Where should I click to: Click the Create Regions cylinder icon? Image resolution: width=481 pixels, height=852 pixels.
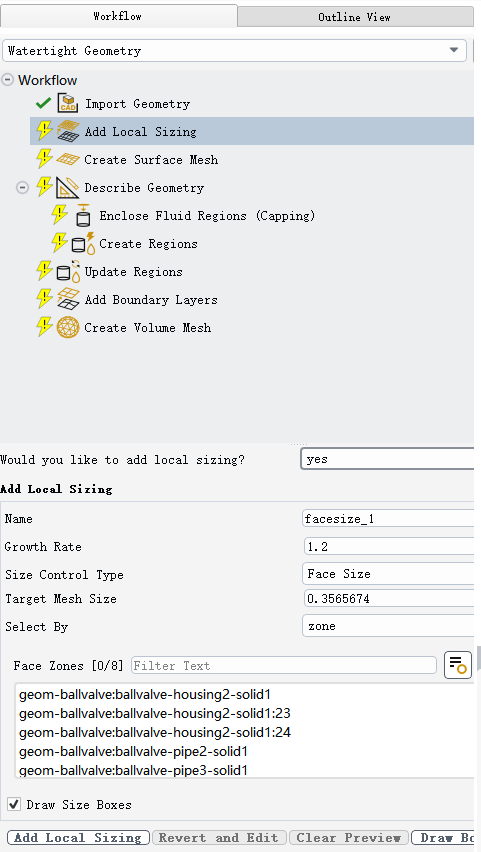pos(83,244)
